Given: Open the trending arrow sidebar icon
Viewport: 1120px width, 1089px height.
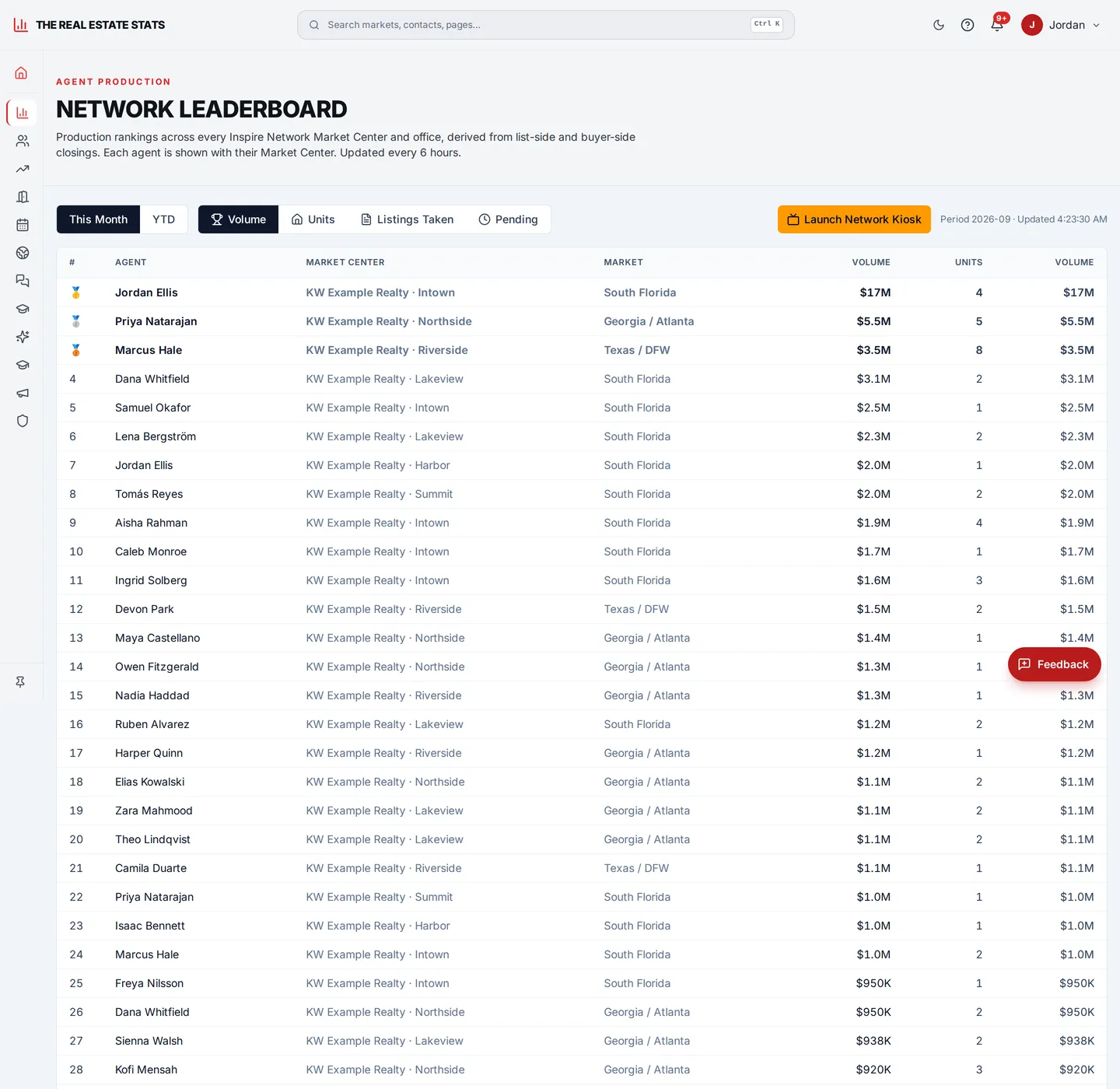Looking at the screenshot, I should [22, 169].
